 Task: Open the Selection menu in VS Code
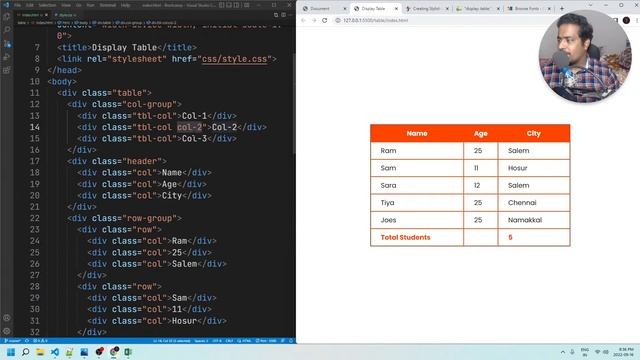(47, 5)
